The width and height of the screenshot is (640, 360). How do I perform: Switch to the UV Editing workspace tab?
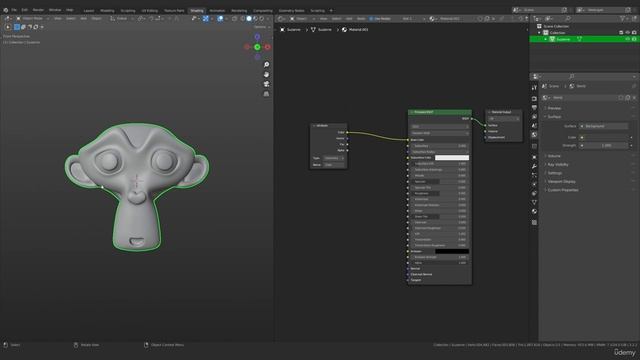(x=149, y=11)
